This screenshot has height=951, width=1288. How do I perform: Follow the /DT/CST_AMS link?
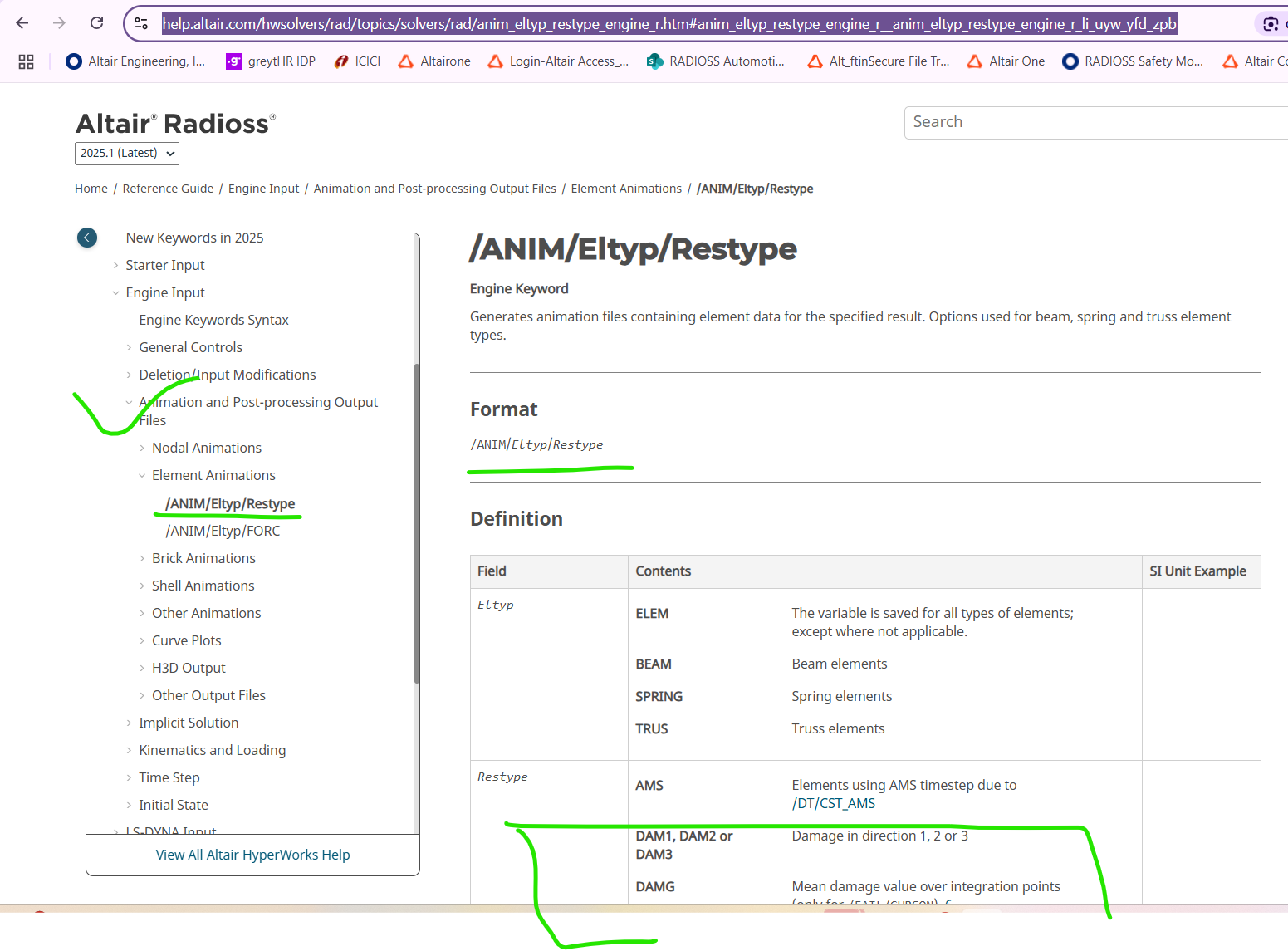point(833,803)
